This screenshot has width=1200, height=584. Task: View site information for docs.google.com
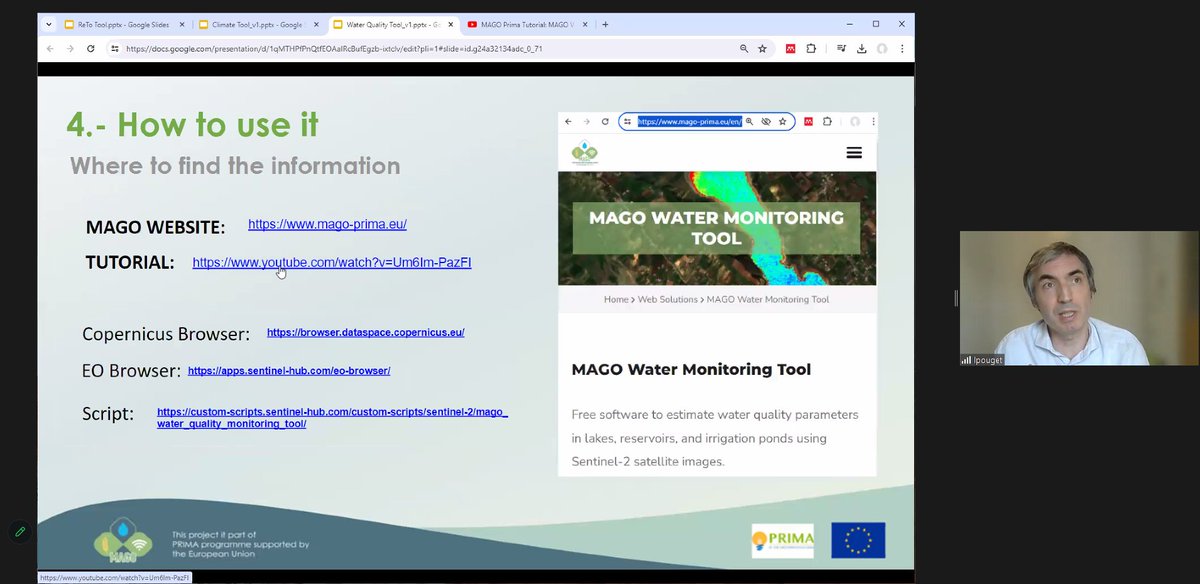(115, 48)
